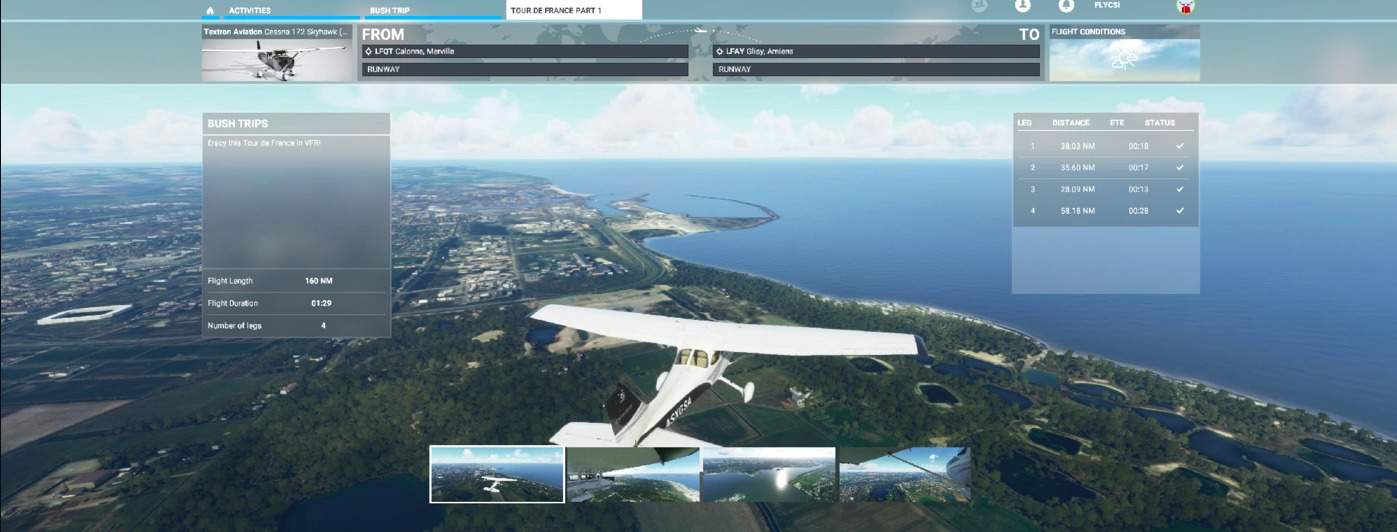Click the LFAY arrival airport marker icon

point(720,51)
